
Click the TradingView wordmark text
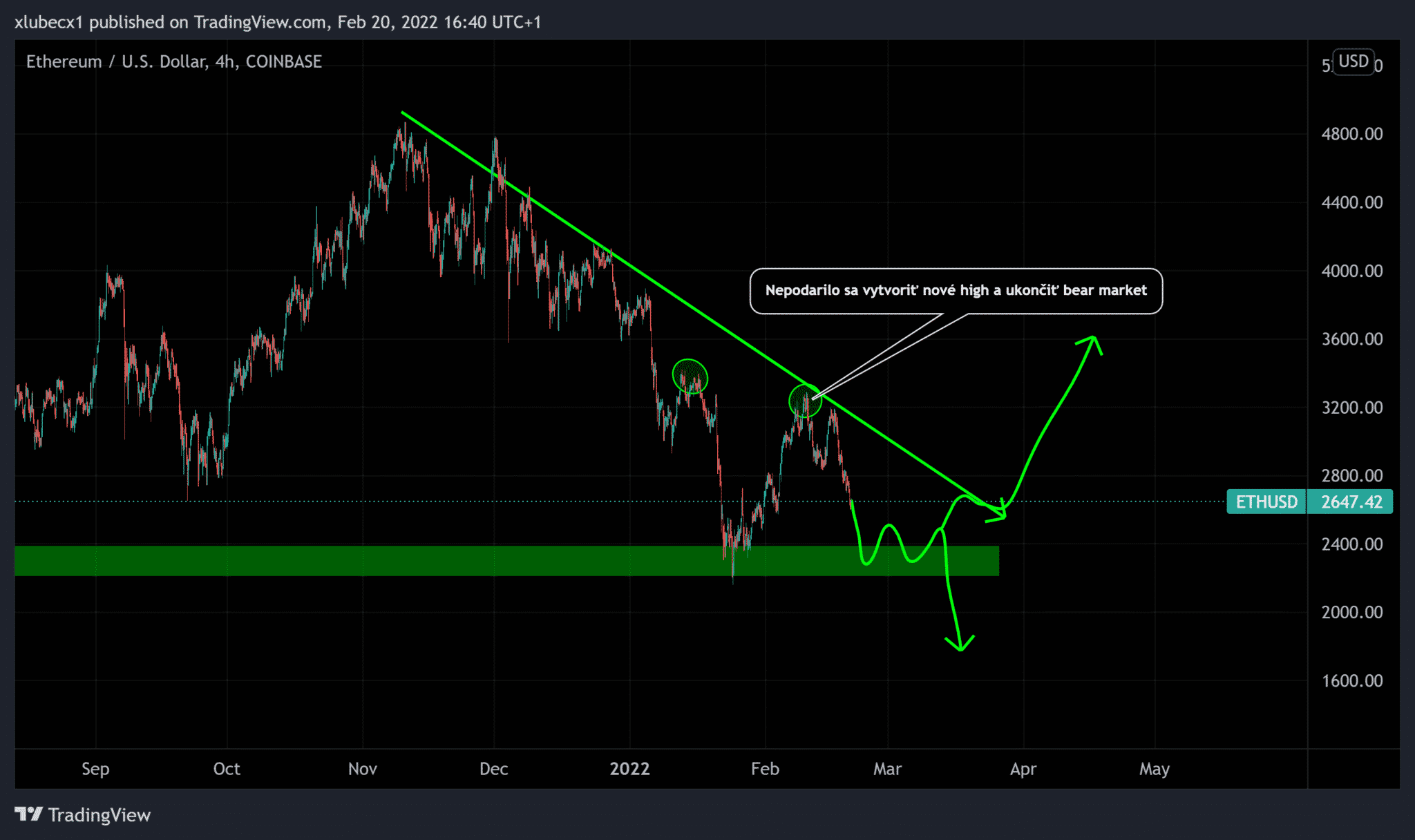[99, 815]
